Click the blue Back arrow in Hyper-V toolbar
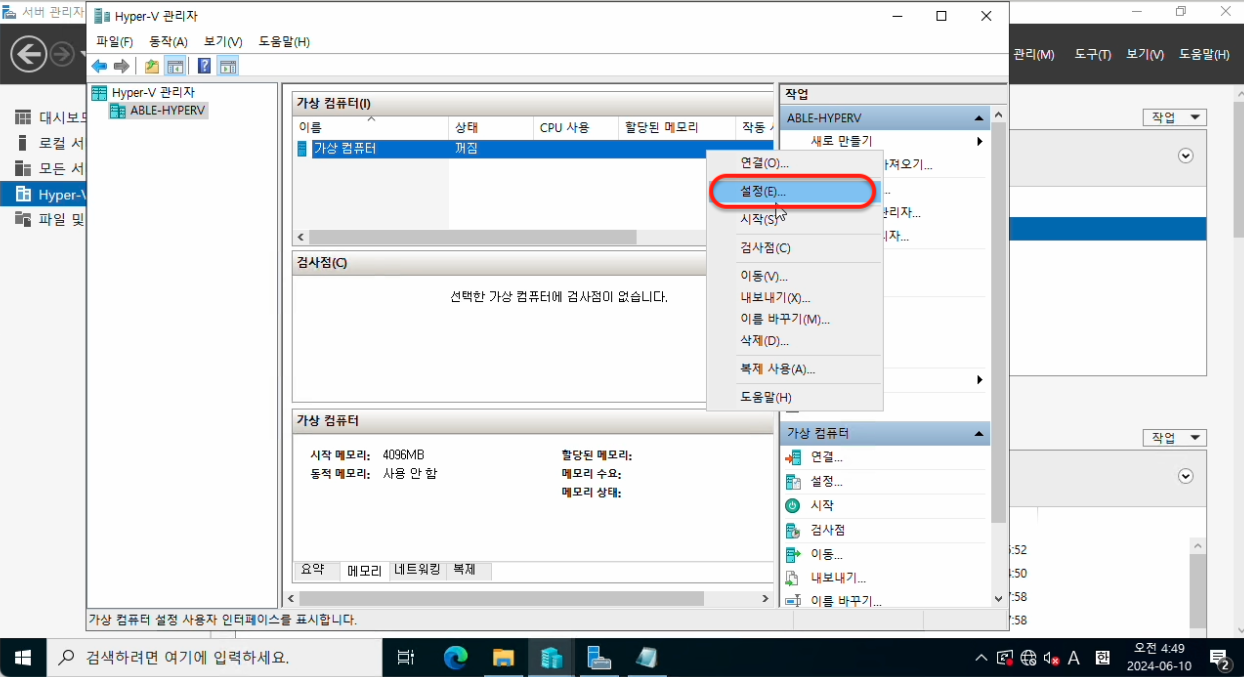The width and height of the screenshot is (1244, 677). [x=99, y=66]
